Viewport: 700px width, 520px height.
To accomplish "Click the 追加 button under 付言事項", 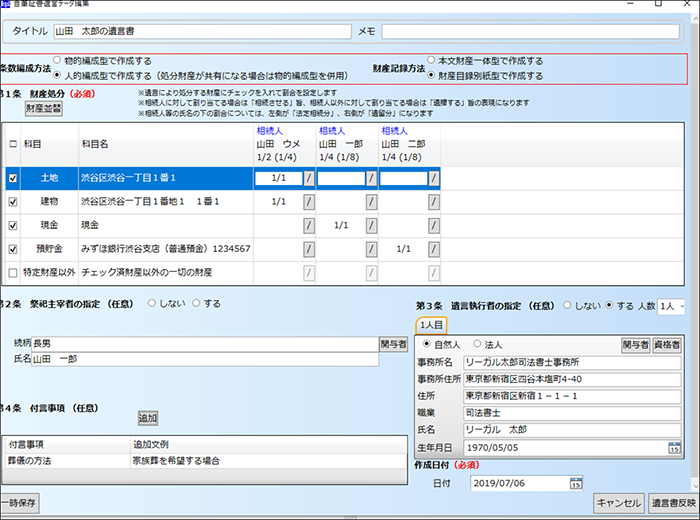I will point(148,418).
